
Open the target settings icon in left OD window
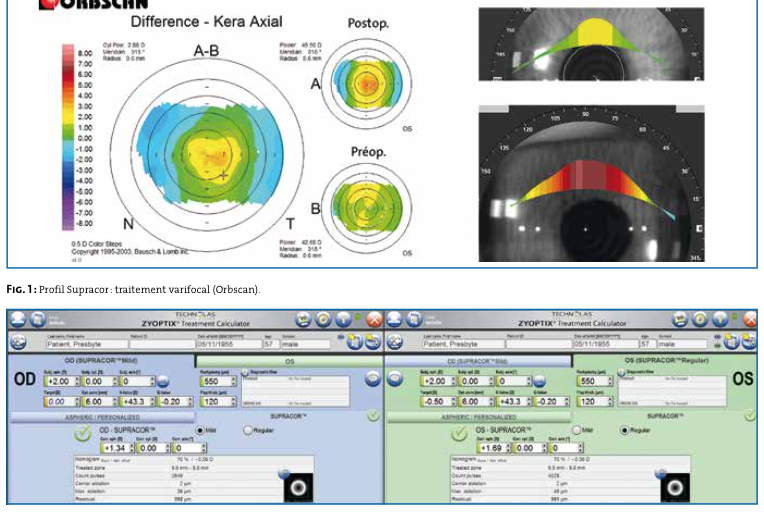(323, 320)
